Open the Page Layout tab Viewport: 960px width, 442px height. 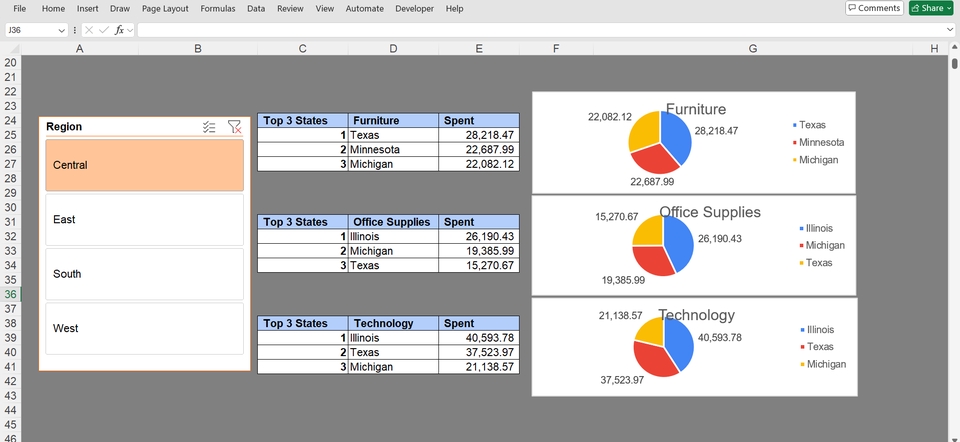[x=165, y=9]
